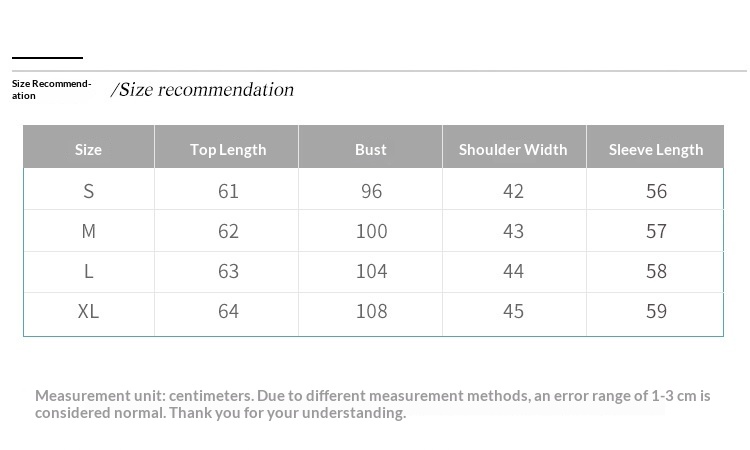Select the XL size row label
This screenshot has height=450, width=750.
coord(88,311)
